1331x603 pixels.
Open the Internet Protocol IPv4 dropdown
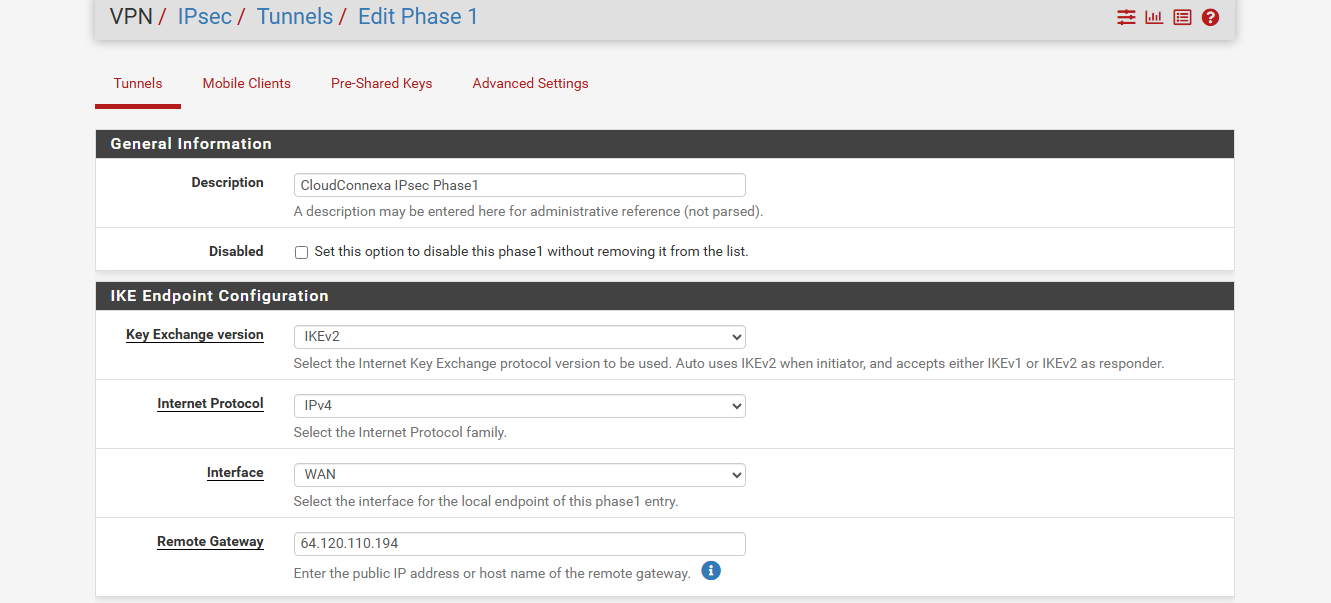(x=519, y=406)
